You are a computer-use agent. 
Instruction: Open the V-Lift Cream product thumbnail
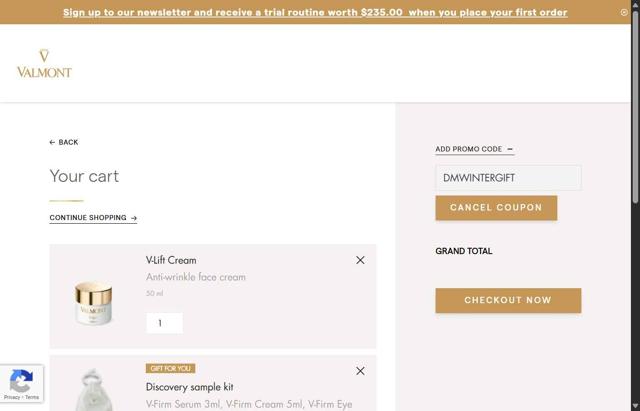94,301
